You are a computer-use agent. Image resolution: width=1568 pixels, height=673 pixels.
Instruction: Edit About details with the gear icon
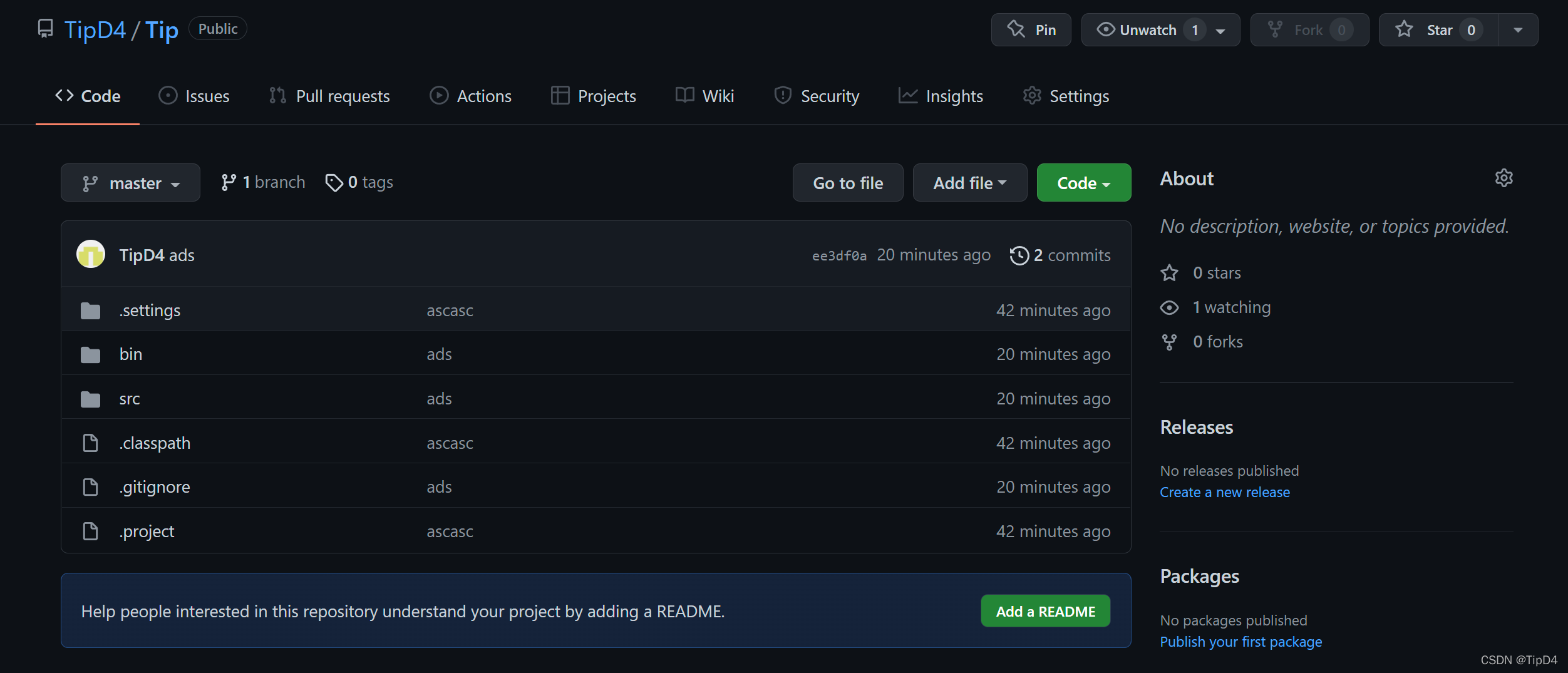(1504, 178)
